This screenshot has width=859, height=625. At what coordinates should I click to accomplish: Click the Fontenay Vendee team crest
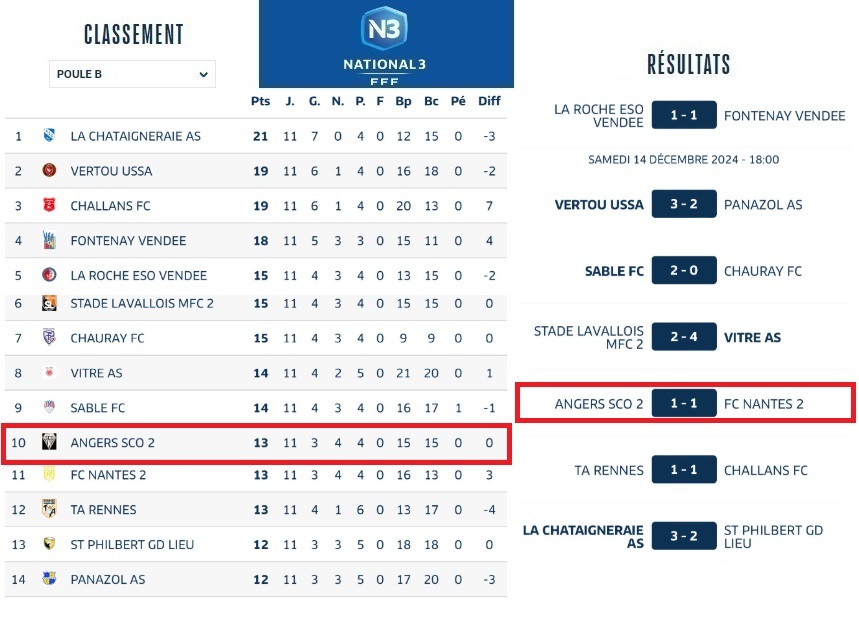tap(49, 241)
